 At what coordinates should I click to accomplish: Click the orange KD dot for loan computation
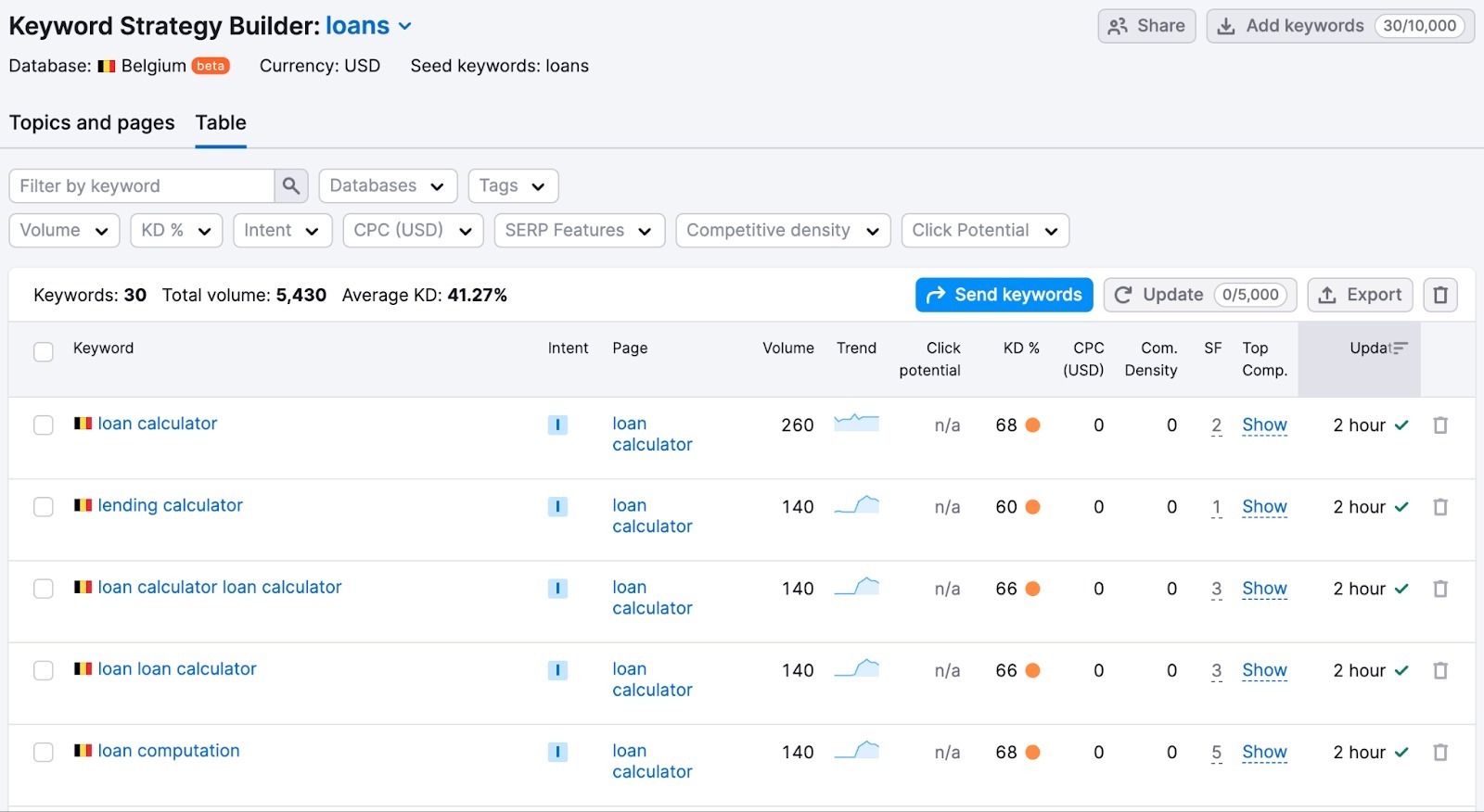[1032, 752]
